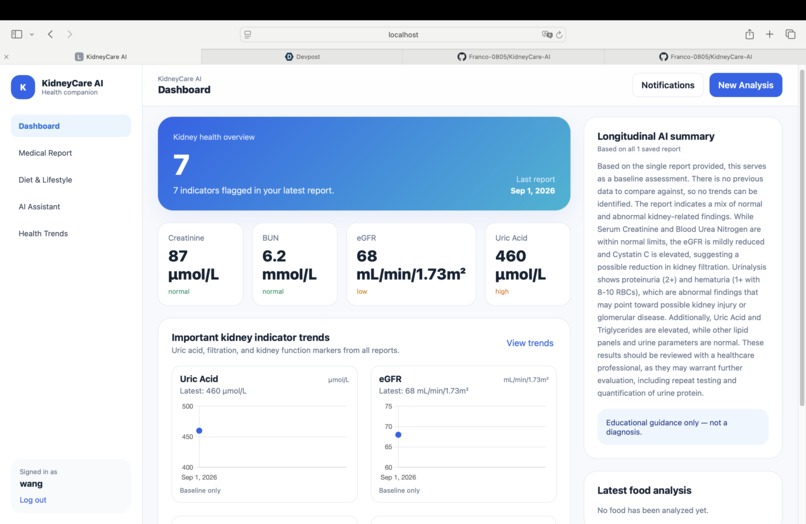Select Dashboard in the sidebar
This screenshot has height=524, width=806.
[71, 126]
